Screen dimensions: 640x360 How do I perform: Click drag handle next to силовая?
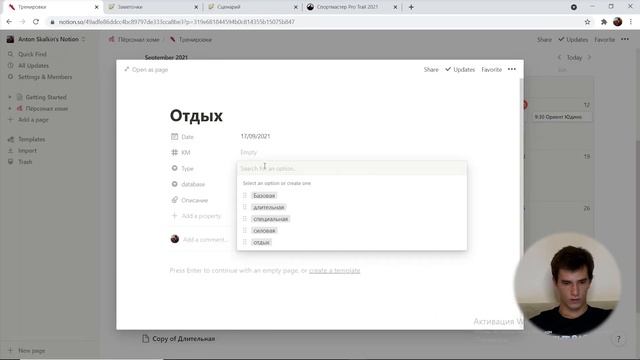tap(245, 231)
